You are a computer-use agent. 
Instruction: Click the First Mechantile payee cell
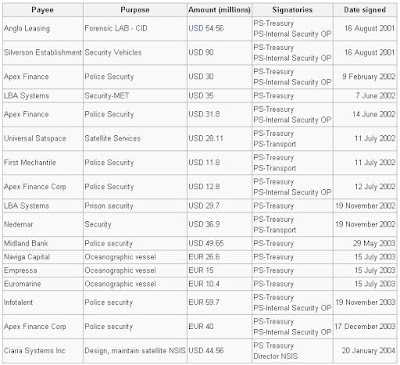[43, 163]
